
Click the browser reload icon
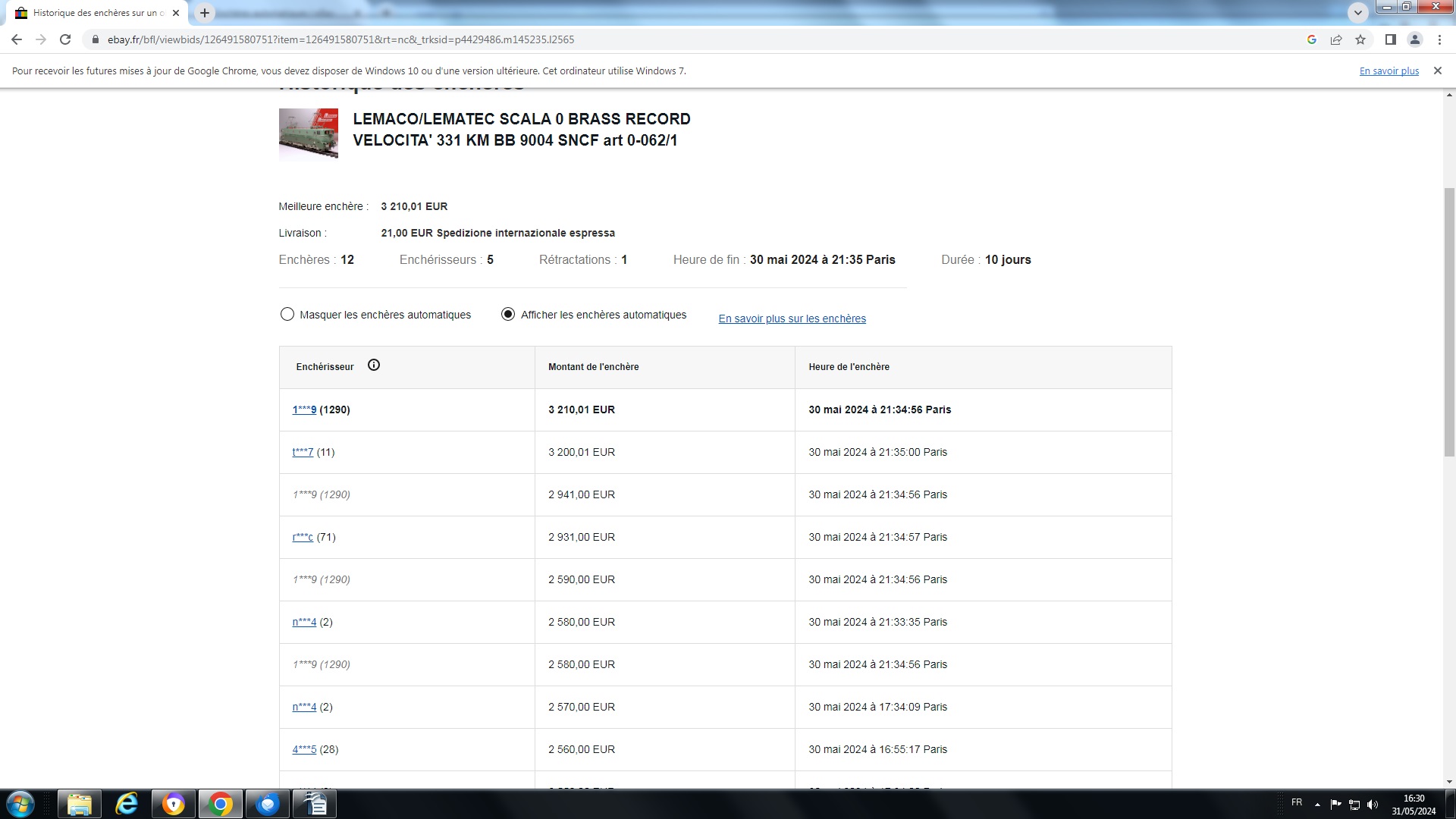[65, 39]
